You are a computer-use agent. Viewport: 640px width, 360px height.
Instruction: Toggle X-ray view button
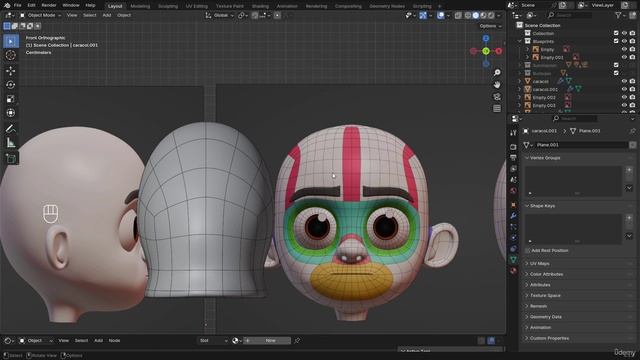tap(458, 16)
